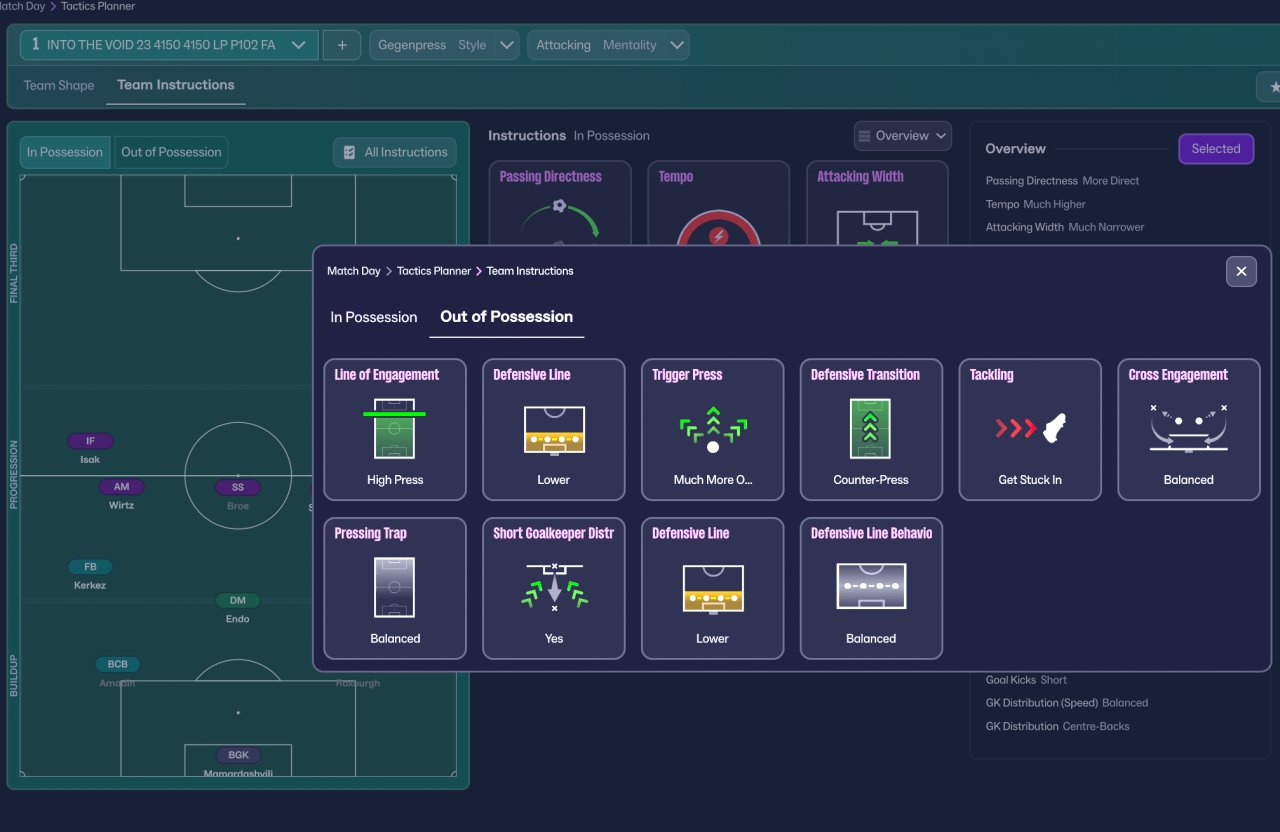The height and width of the screenshot is (832, 1280).
Task: Open the In Possession tab in the dialog
Action: (374, 317)
